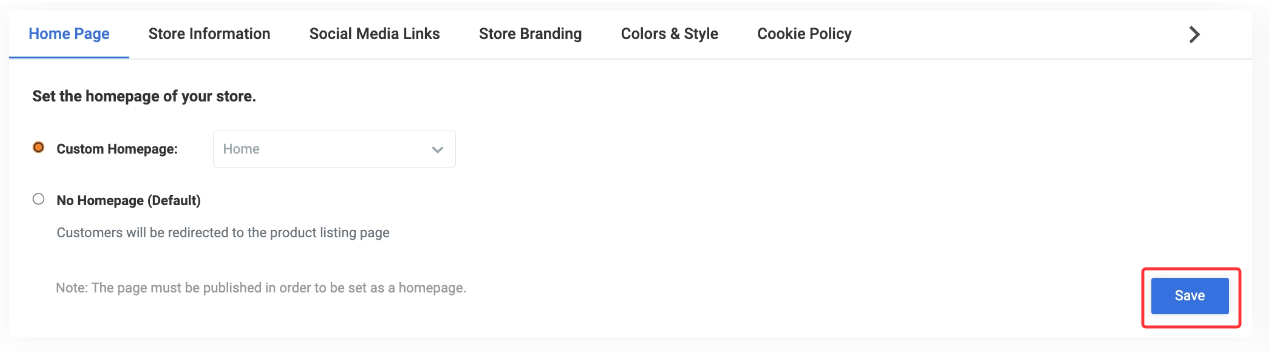Click the empty area to the right of the Cookie Policy tab
Viewport: 1274px width, 362px height.
(x=1015, y=34)
